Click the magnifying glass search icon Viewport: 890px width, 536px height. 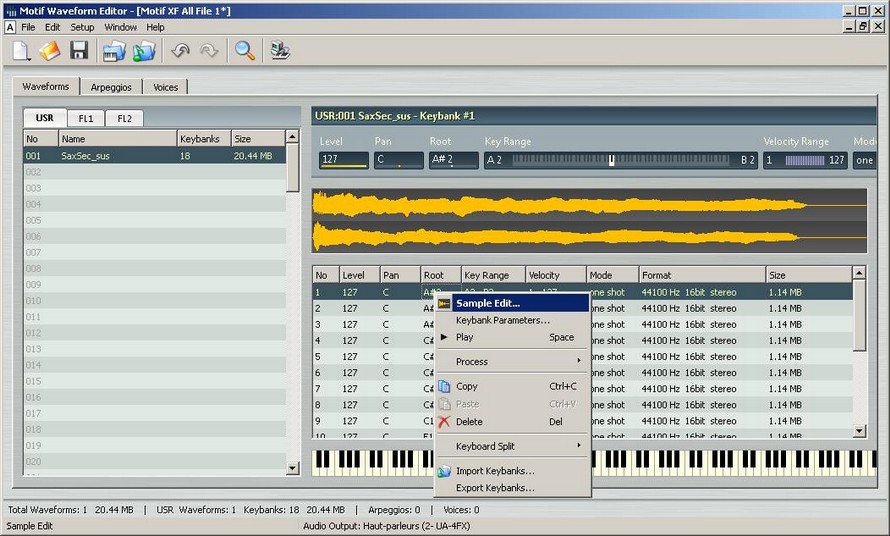pyautogui.click(x=244, y=51)
